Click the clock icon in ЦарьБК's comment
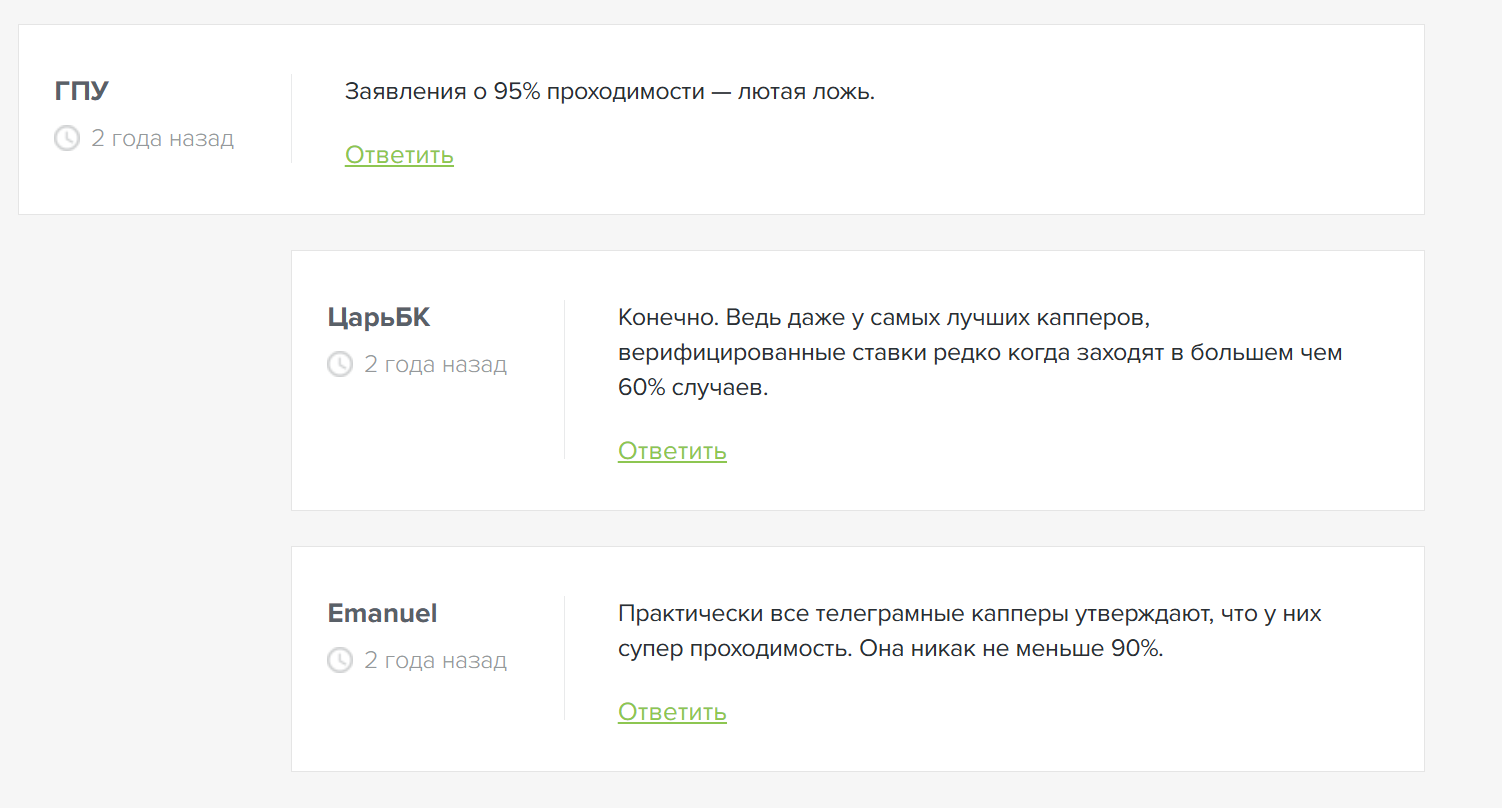Screen dimensions: 1502x808 (339, 364)
